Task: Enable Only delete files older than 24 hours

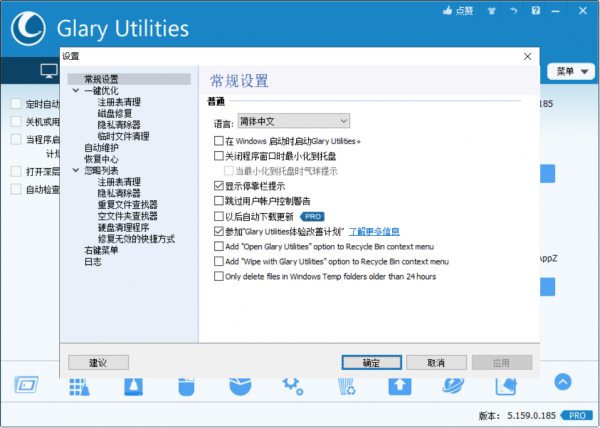Action: [x=218, y=277]
